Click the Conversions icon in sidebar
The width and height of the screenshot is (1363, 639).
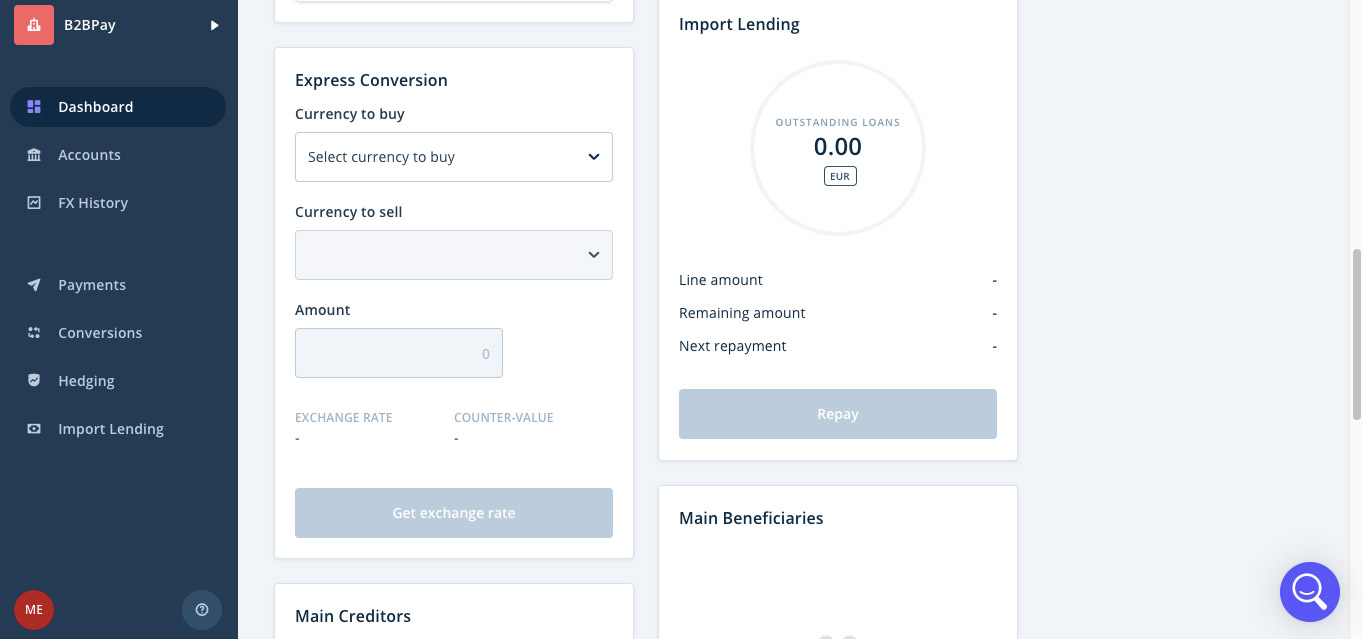pyautogui.click(x=34, y=333)
